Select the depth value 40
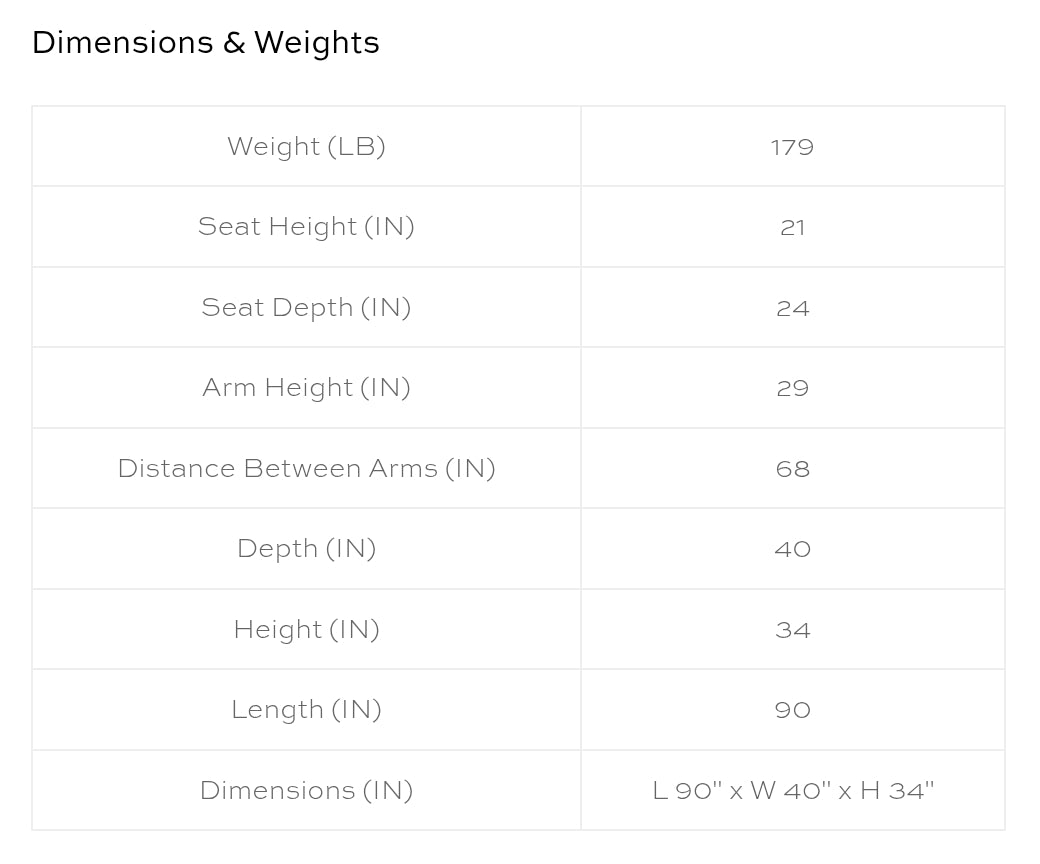Viewport: 1040px width, 864px height. click(x=792, y=549)
